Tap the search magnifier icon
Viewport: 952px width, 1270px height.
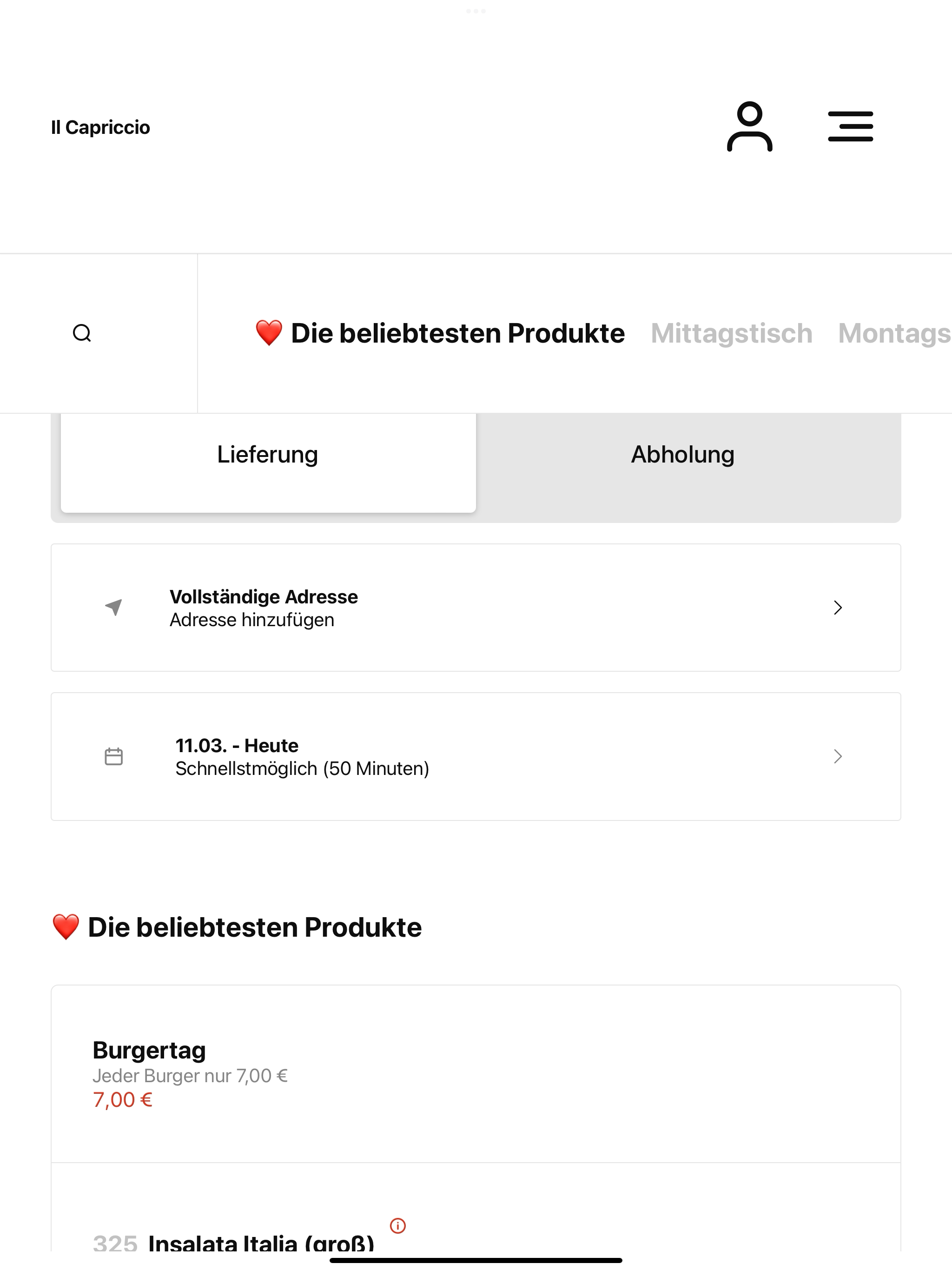point(82,333)
